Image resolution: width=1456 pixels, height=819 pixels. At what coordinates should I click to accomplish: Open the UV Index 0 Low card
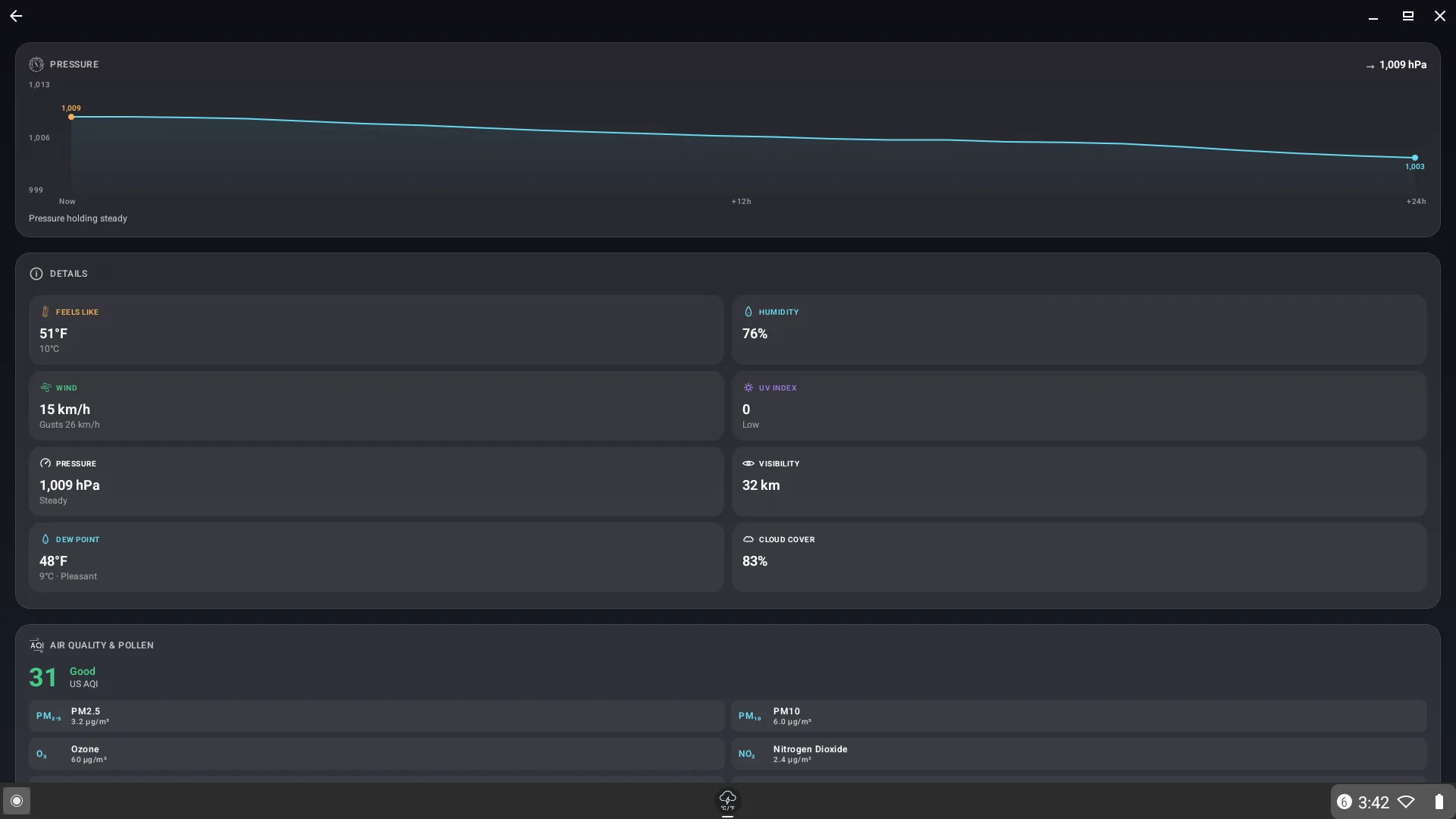click(x=1079, y=406)
